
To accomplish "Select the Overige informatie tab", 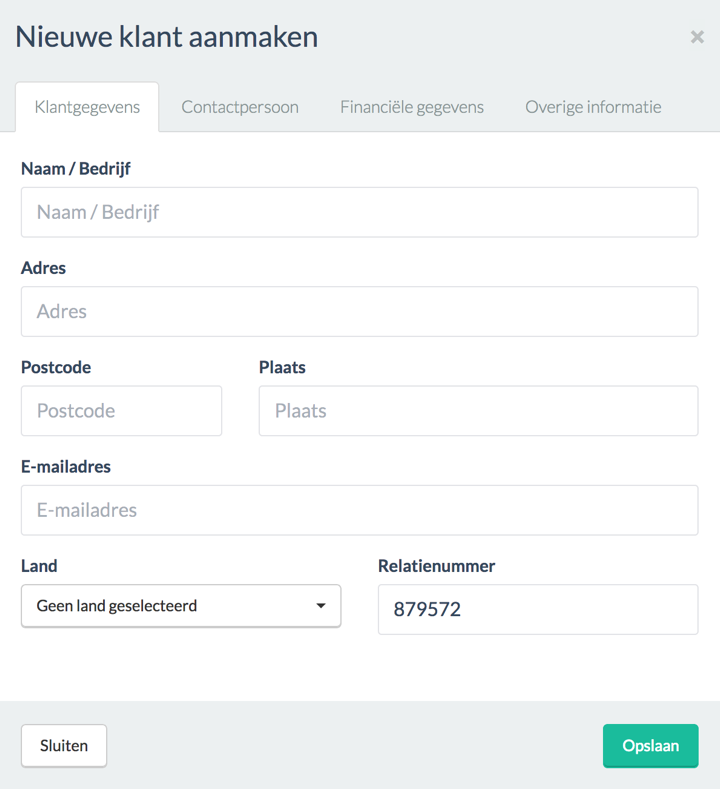I will pyautogui.click(x=593, y=107).
